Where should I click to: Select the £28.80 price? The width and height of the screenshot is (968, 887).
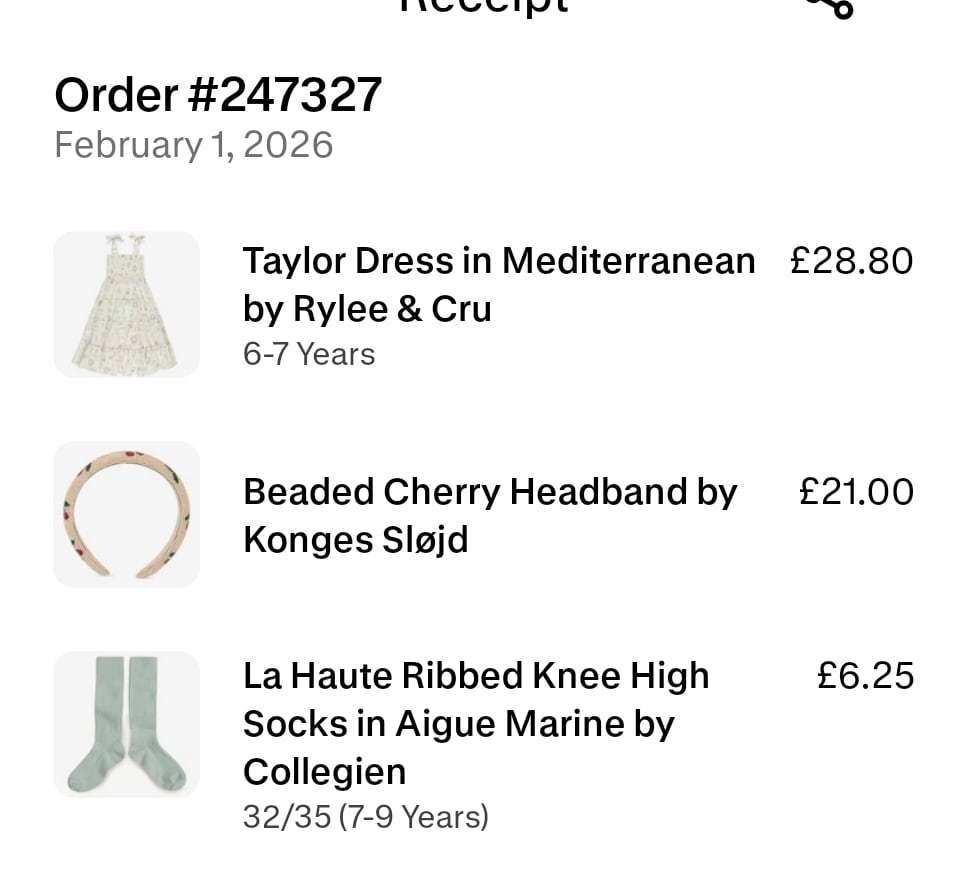coord(851,261)
